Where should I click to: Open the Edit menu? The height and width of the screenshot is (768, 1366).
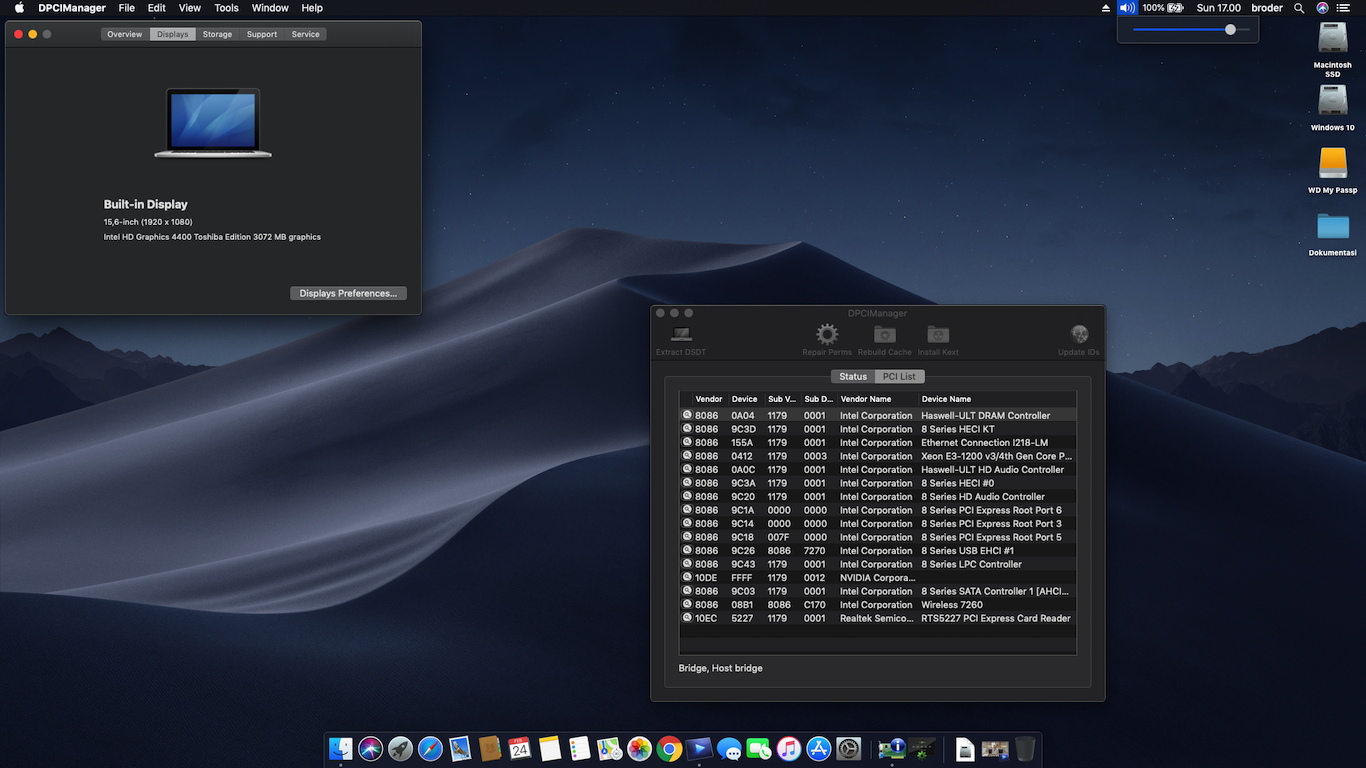[157, 8]
